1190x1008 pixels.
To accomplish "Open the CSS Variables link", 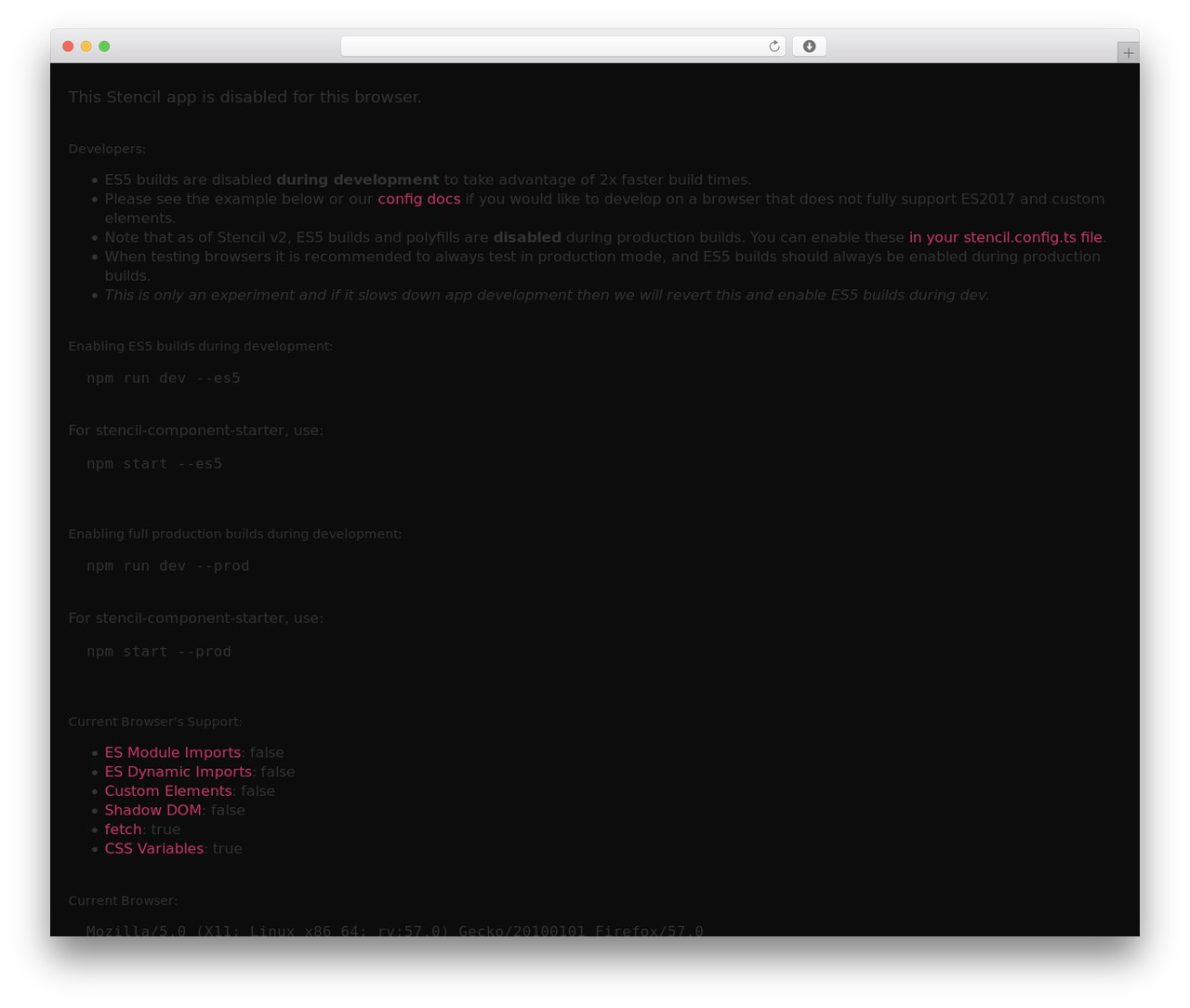I will pos(154,849).
